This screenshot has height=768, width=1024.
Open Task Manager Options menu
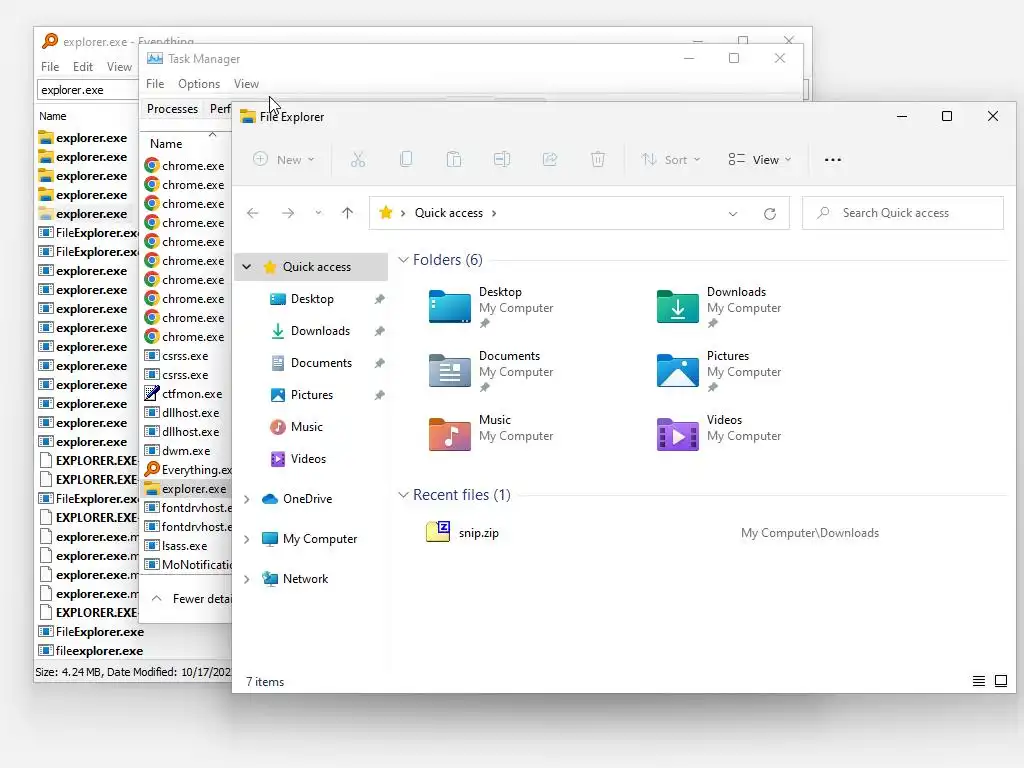coord(199,84)
